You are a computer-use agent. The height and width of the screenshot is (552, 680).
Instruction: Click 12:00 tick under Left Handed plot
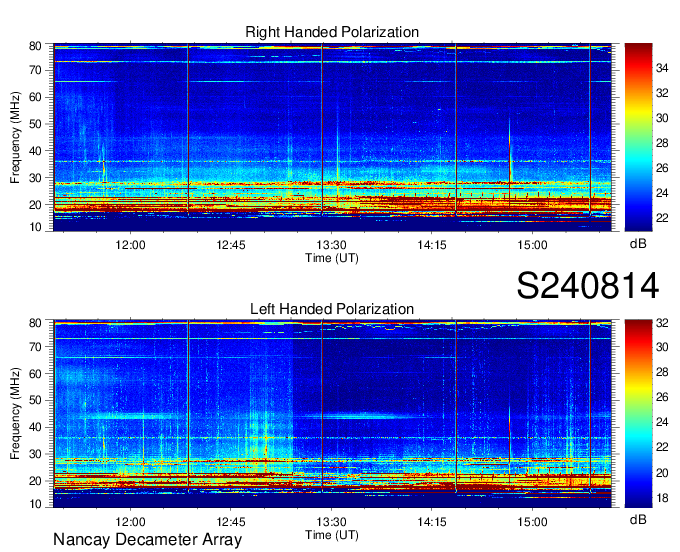pos(130,522)
